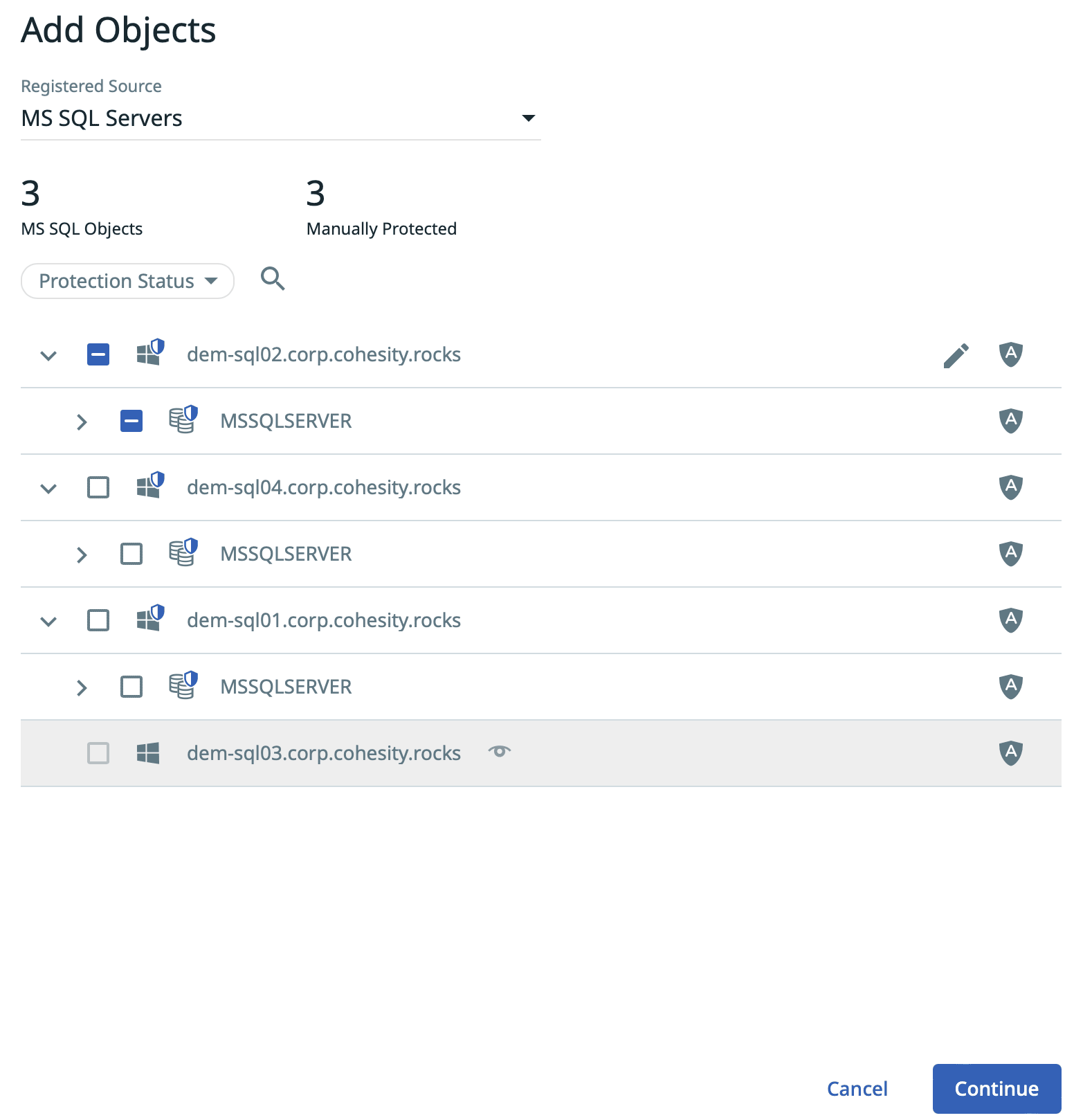This screenshot has width=1074, height=1120.
Task: Collapse the dem-sql04 server node
Action: (x=48, y=489)
